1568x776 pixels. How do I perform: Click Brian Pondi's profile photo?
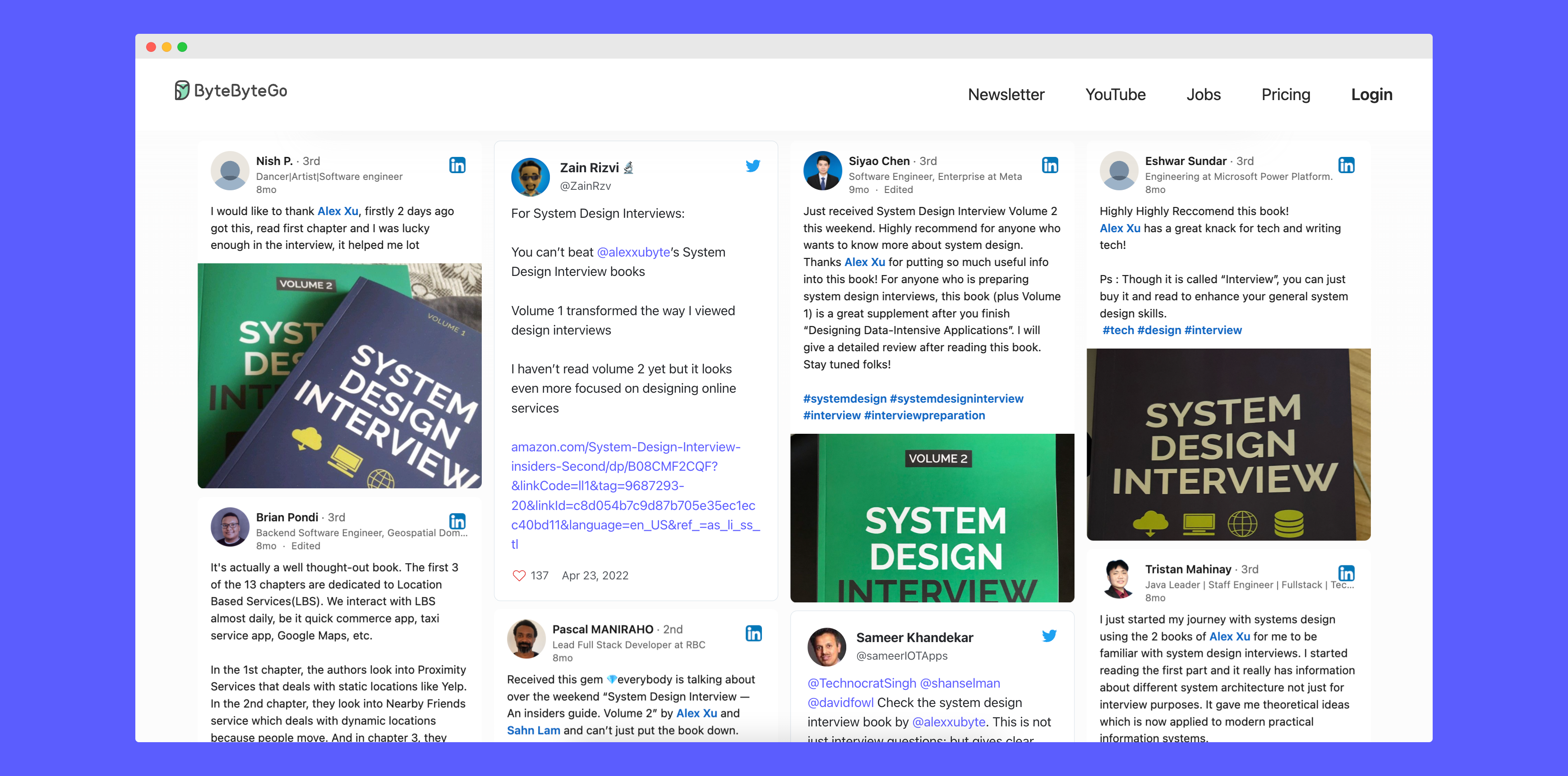230,527
